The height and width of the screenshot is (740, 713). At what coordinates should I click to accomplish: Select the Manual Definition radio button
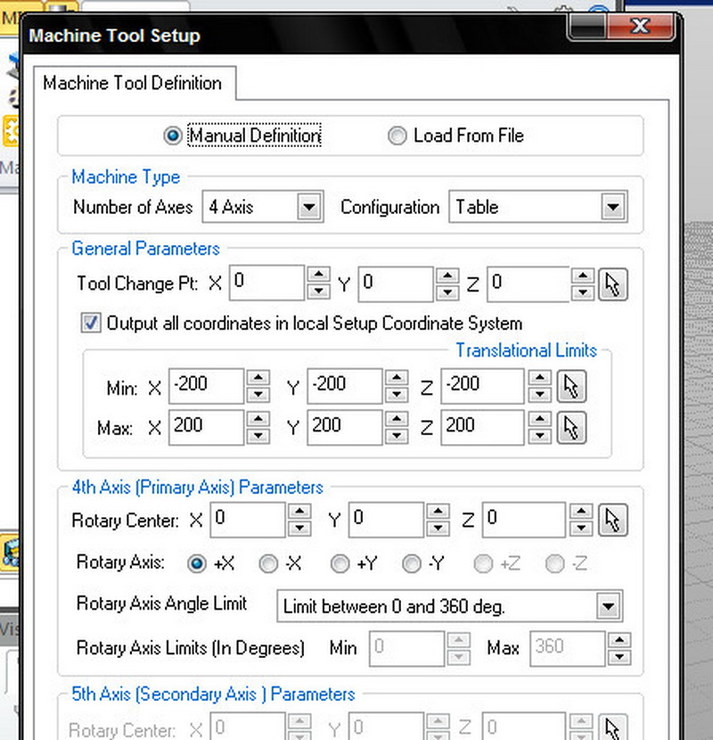tap(172, 136)
